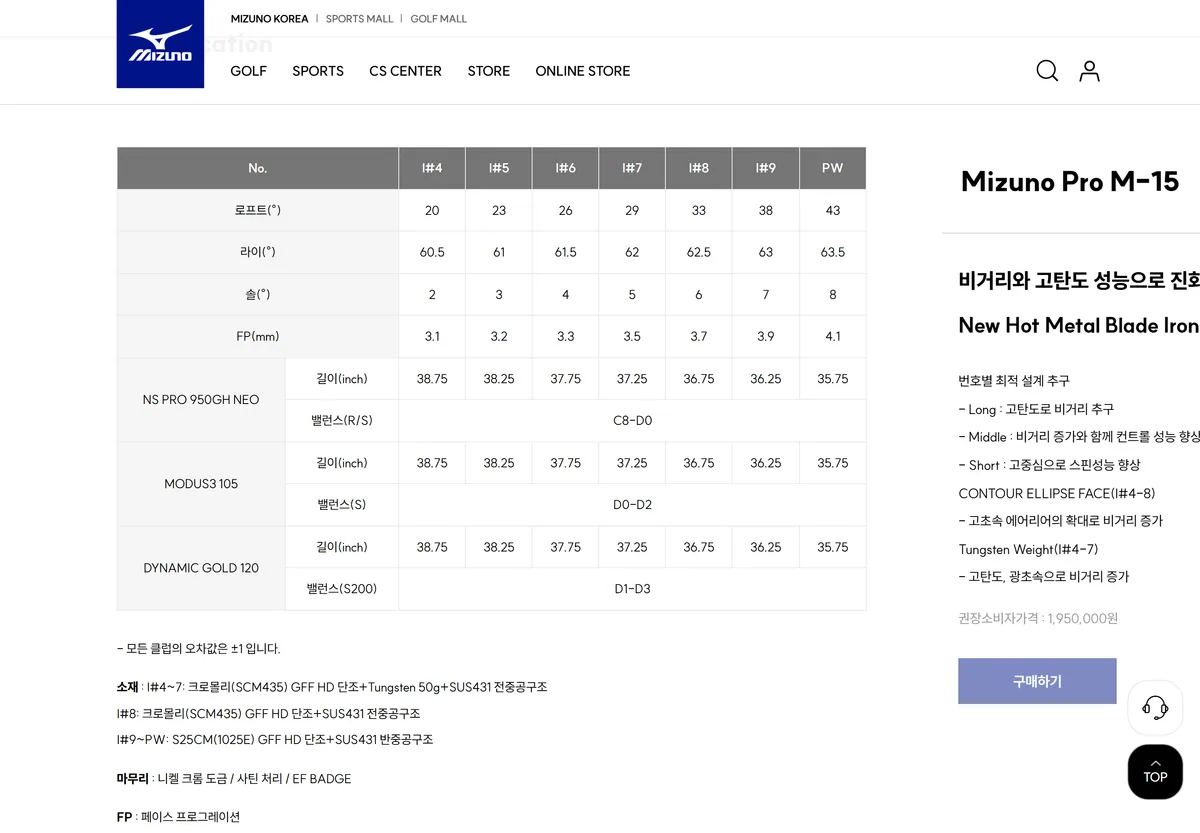
Task: Click the 마무리 finish description line
Action: 234,779
